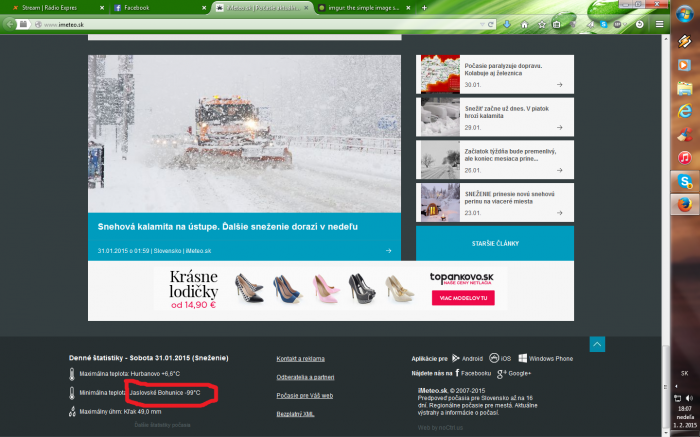Launch Internet Explorer from taskbar
Image resolution: width=700 pixels, height=437 pixels.
point(684,111)
